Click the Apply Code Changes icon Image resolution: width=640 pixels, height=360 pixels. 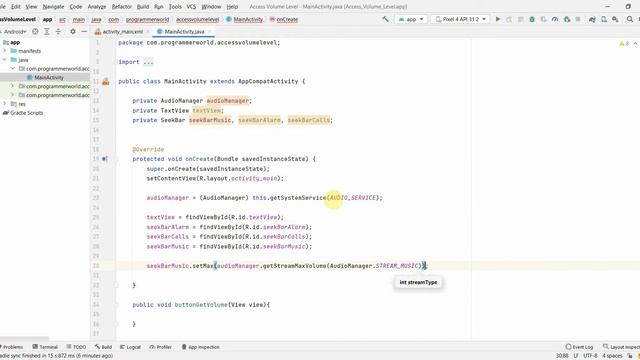pyautogui.click(x=520, y=19)
